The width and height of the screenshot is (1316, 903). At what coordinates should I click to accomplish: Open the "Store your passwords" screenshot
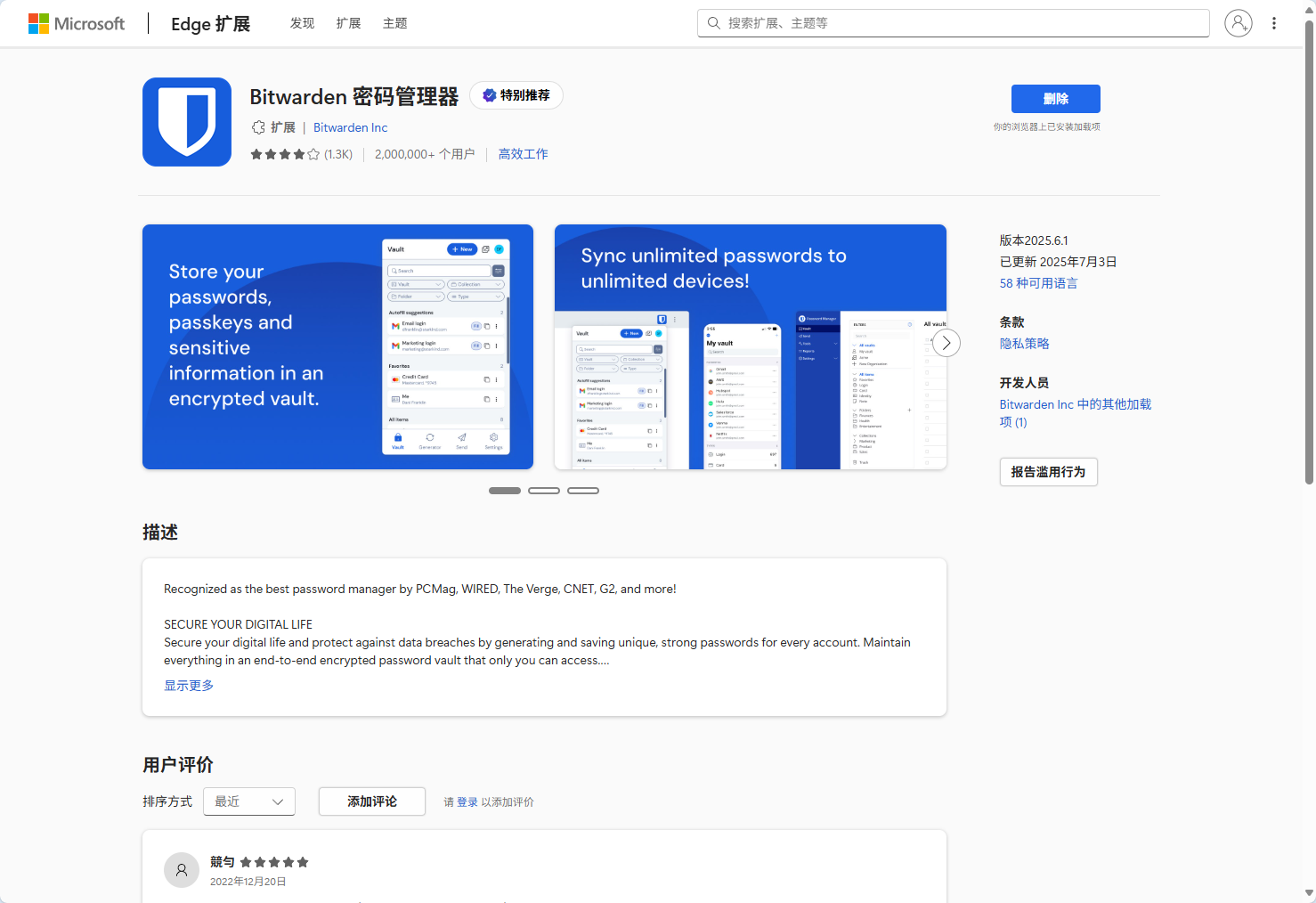pos(337,346)
